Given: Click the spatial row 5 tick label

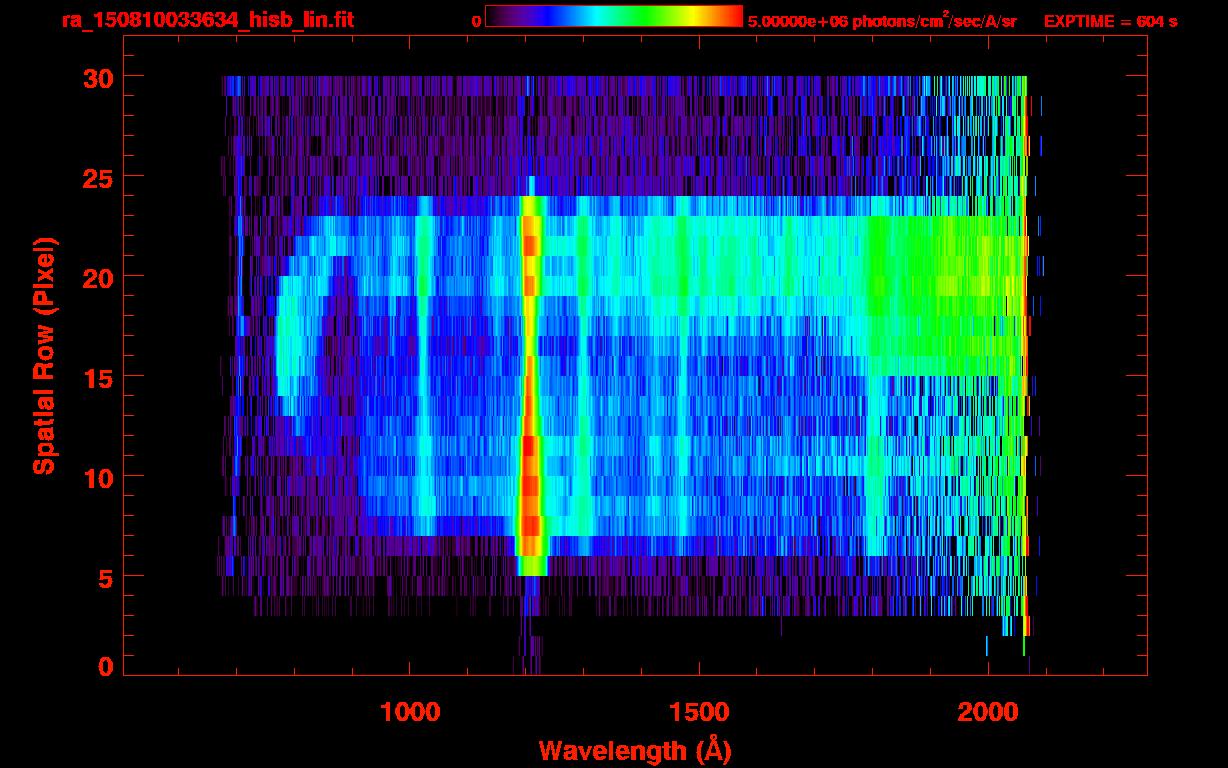Looking at the screenshot, I should point(106,577).
